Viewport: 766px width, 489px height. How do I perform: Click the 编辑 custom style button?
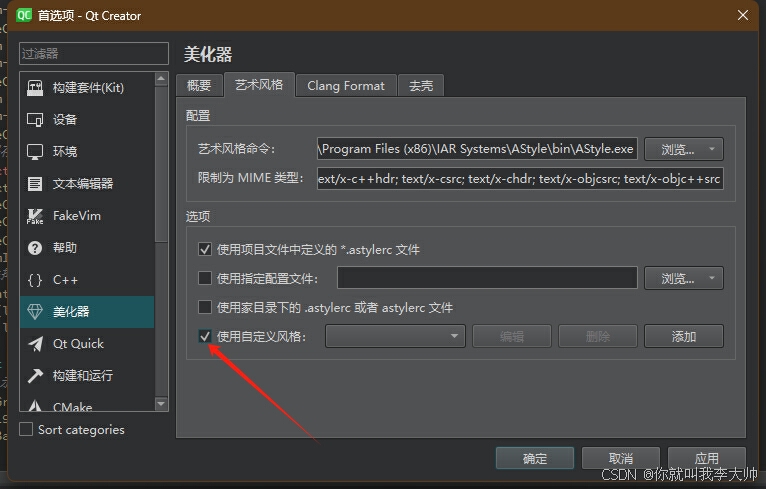click(512, 336)
